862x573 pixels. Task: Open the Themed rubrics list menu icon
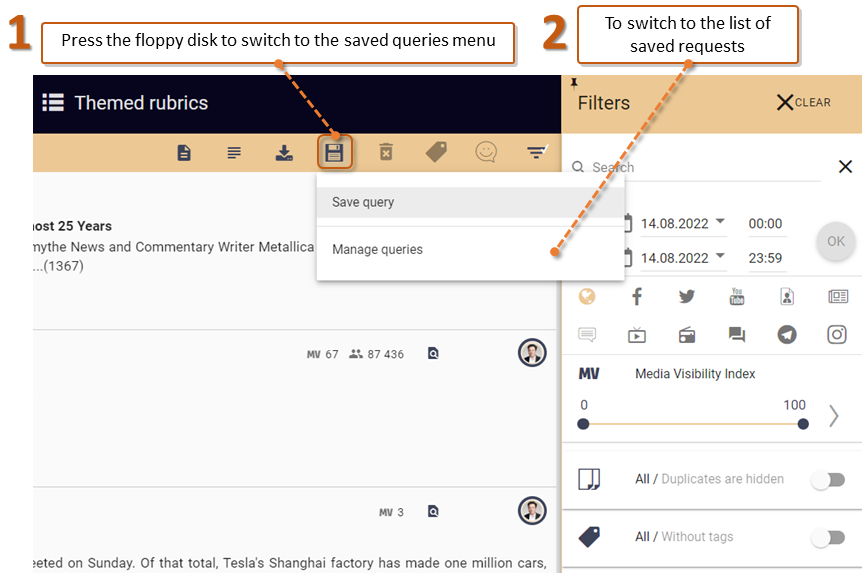pyautogui.click(x=53, y=102)
